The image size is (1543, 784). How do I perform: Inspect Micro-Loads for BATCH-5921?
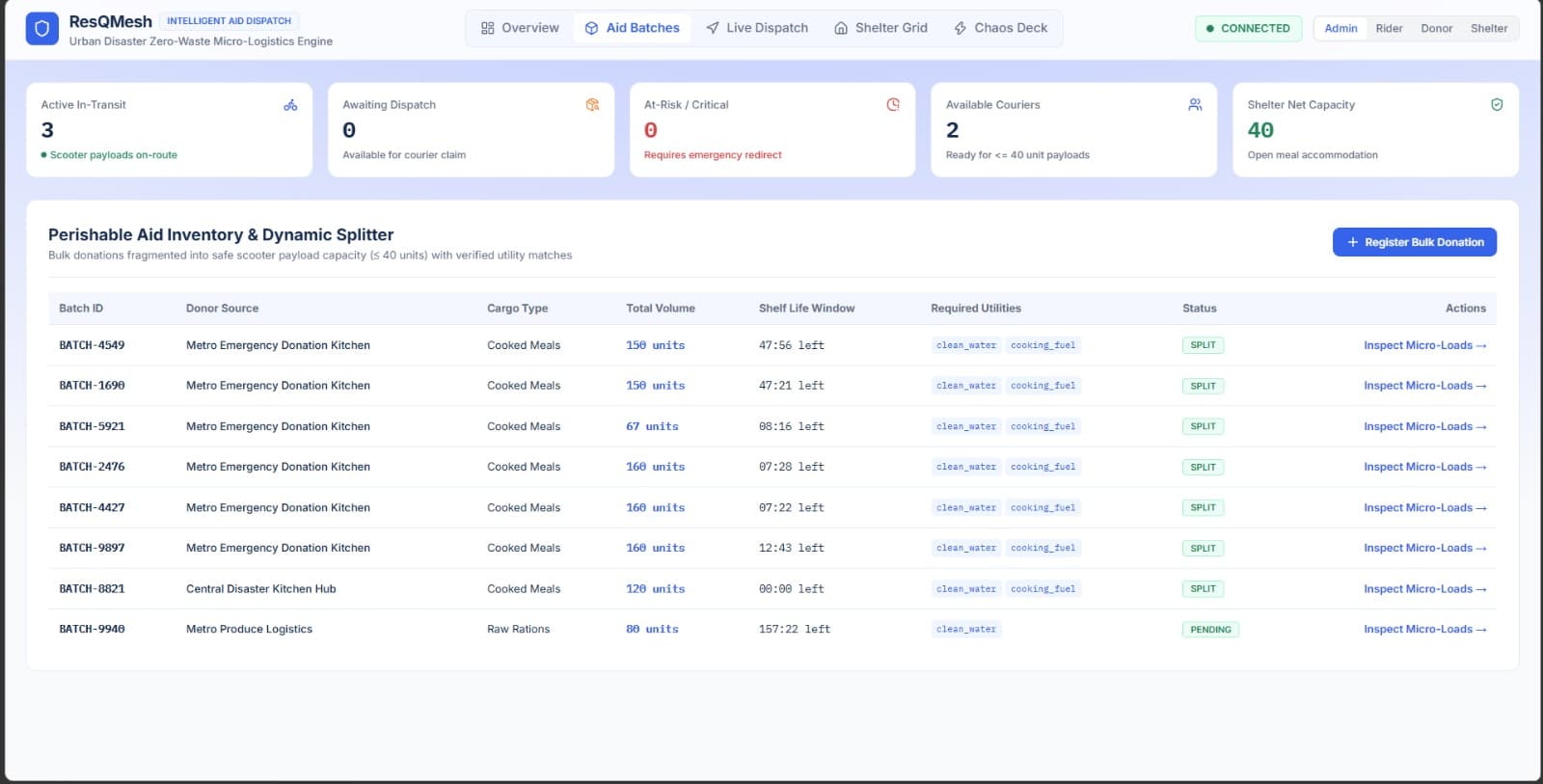1424,426
